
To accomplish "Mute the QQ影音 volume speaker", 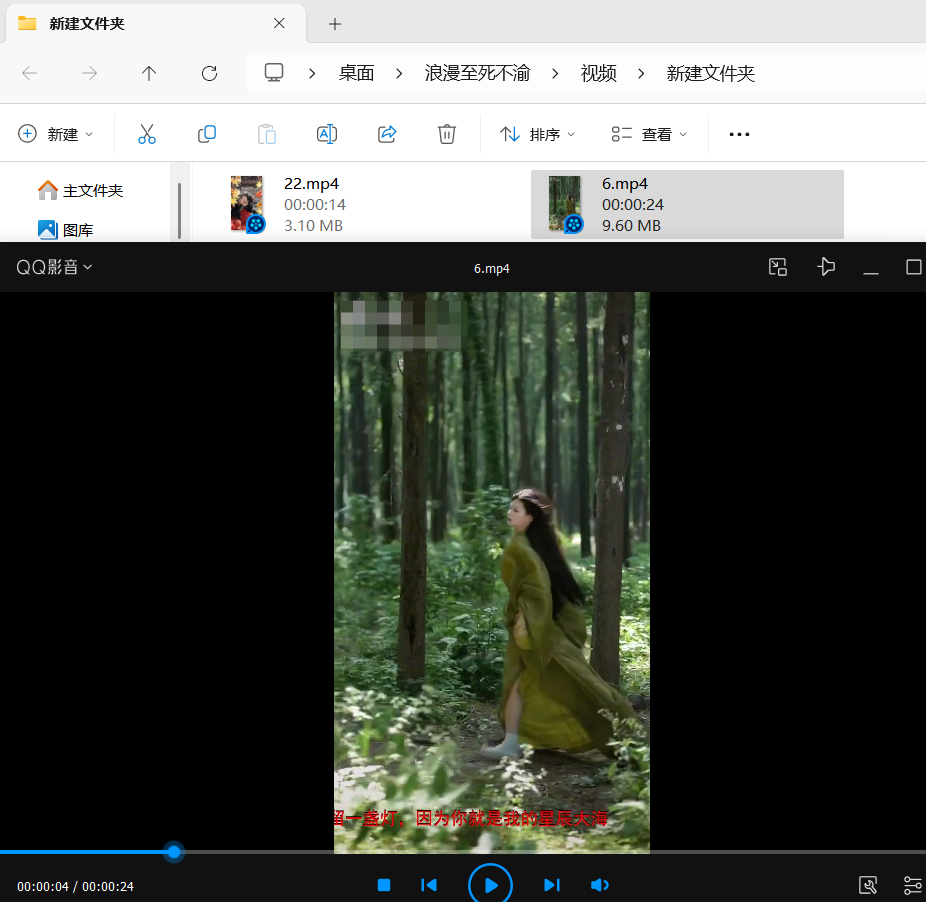I will 599,885.
